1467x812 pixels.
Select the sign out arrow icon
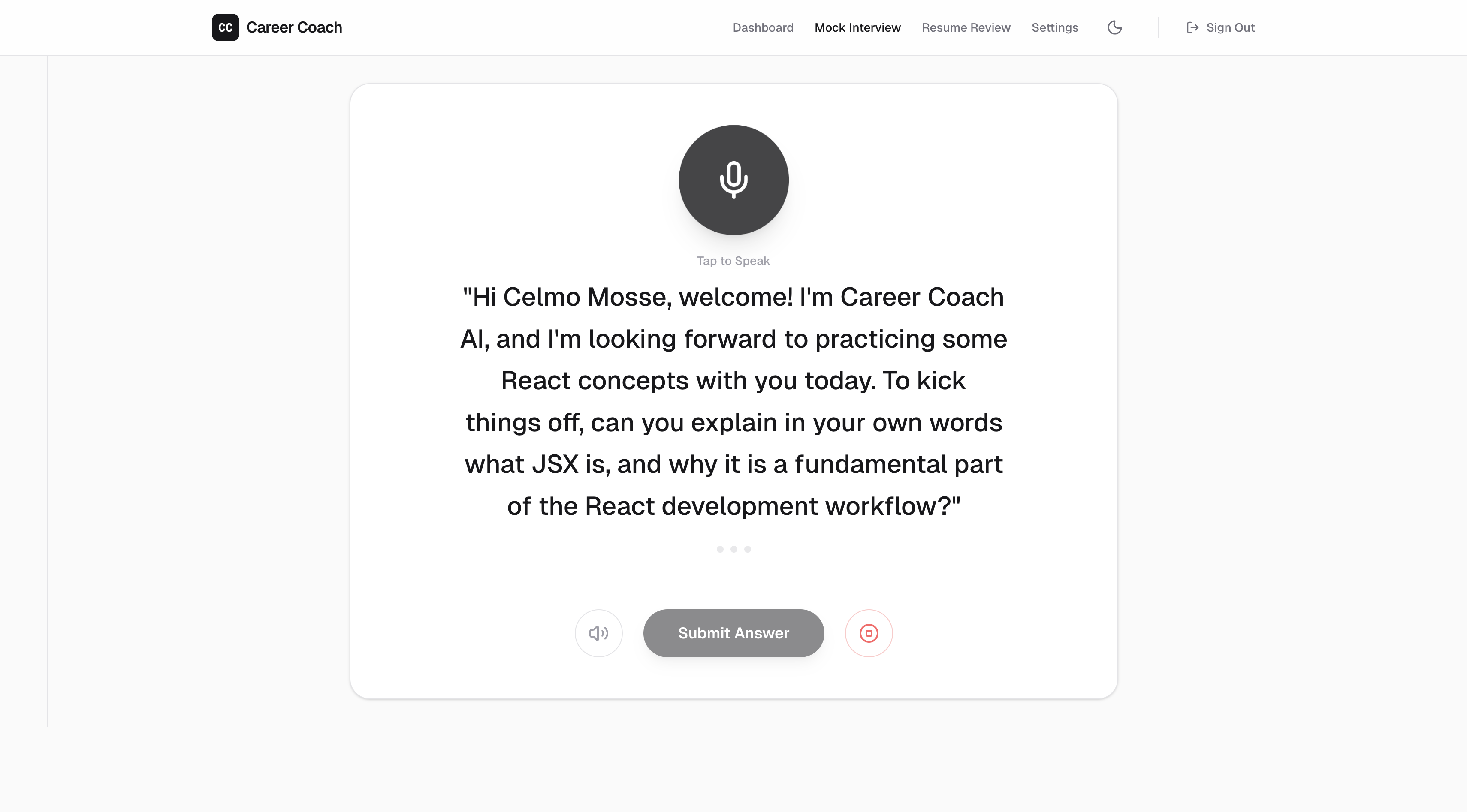pos(1192,27)
